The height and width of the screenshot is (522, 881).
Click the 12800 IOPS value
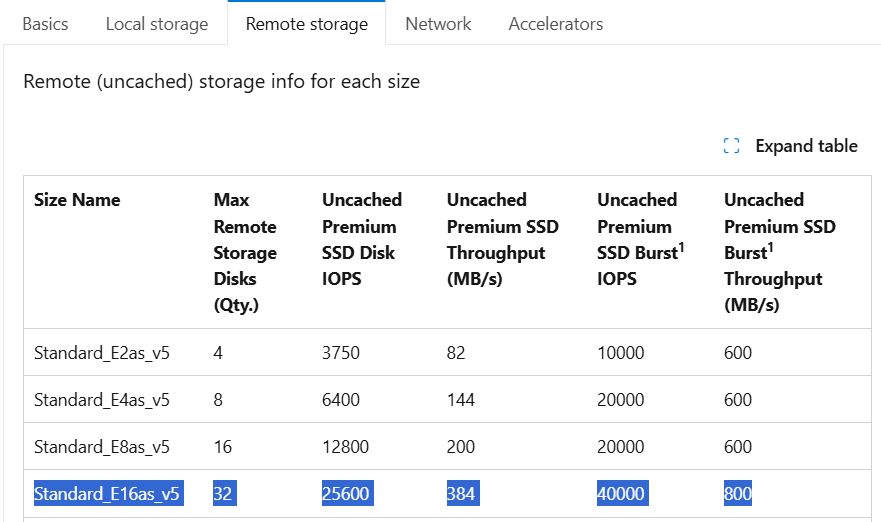pyautogui.click(x=345, y=447)
